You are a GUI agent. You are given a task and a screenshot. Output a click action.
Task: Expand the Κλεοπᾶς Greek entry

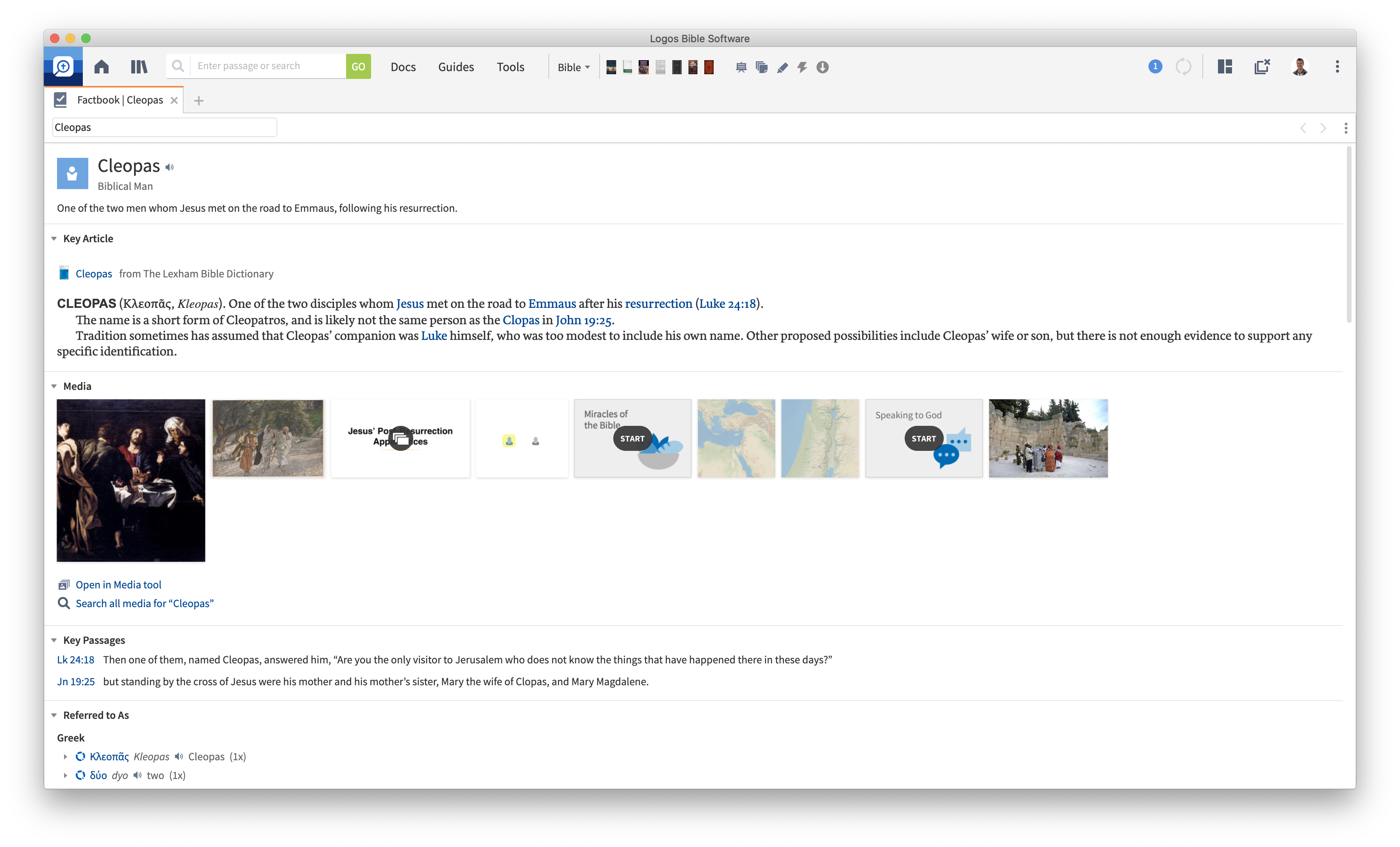[x=65, y=757]
